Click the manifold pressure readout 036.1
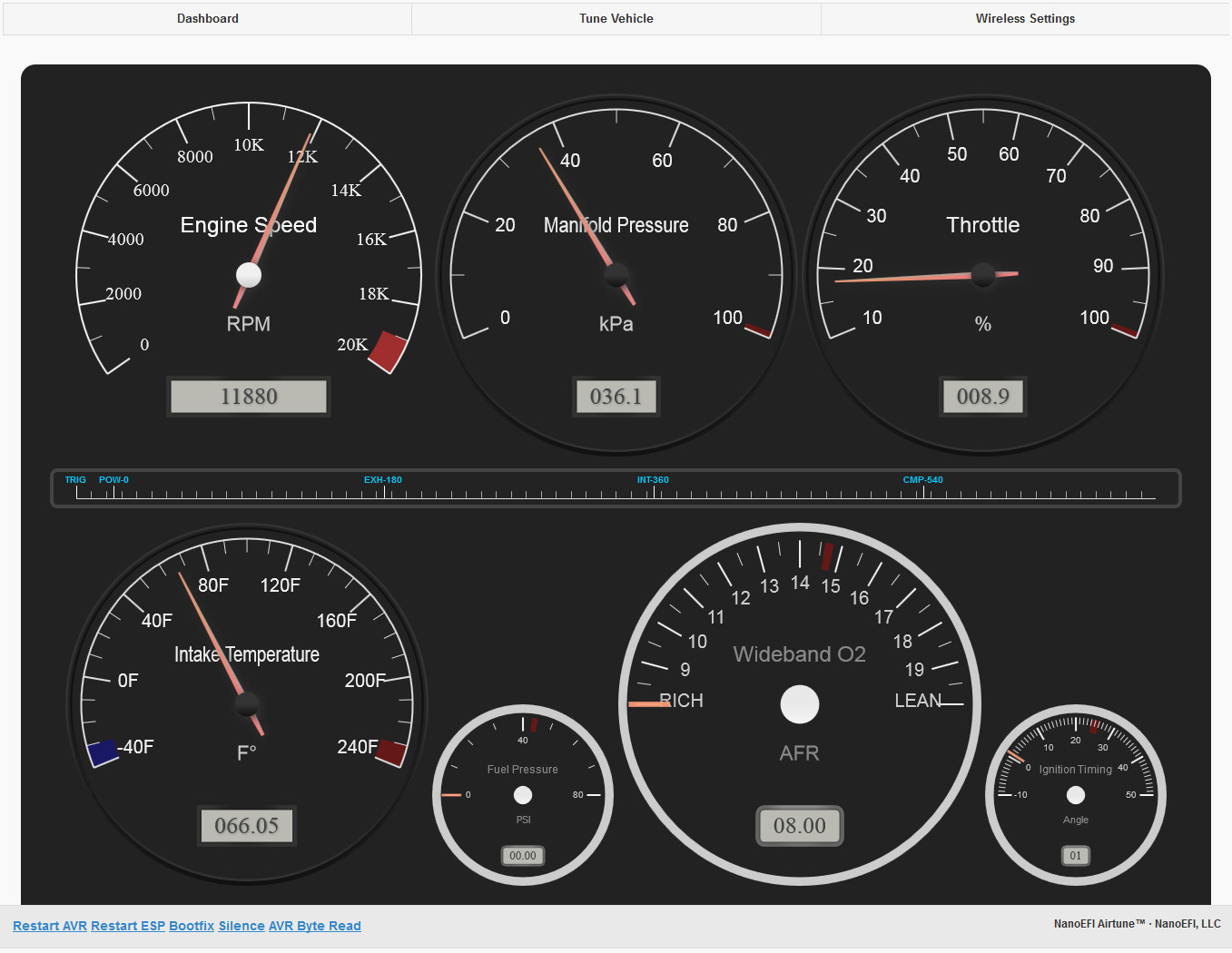Image resolution: width=1232 pixels, height=953 pixels. [x=616, y=397]
